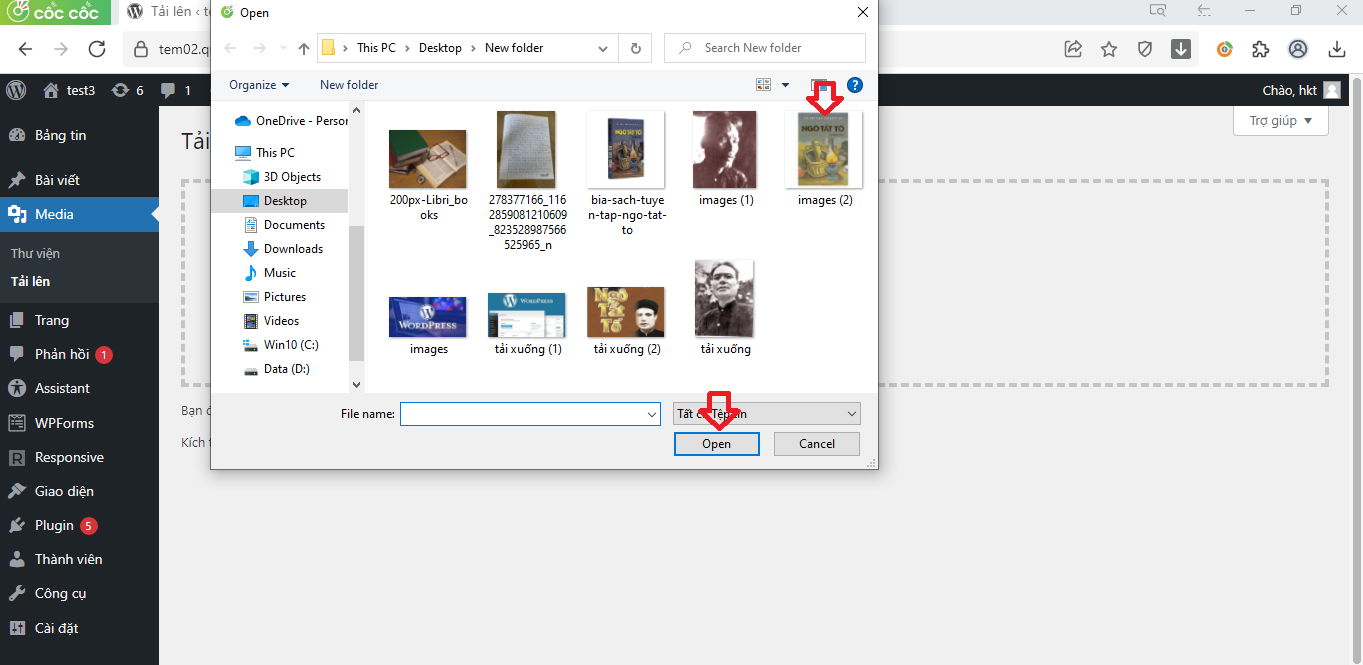
Task: Click the browser reload page icon
Action: coord(97,49)
